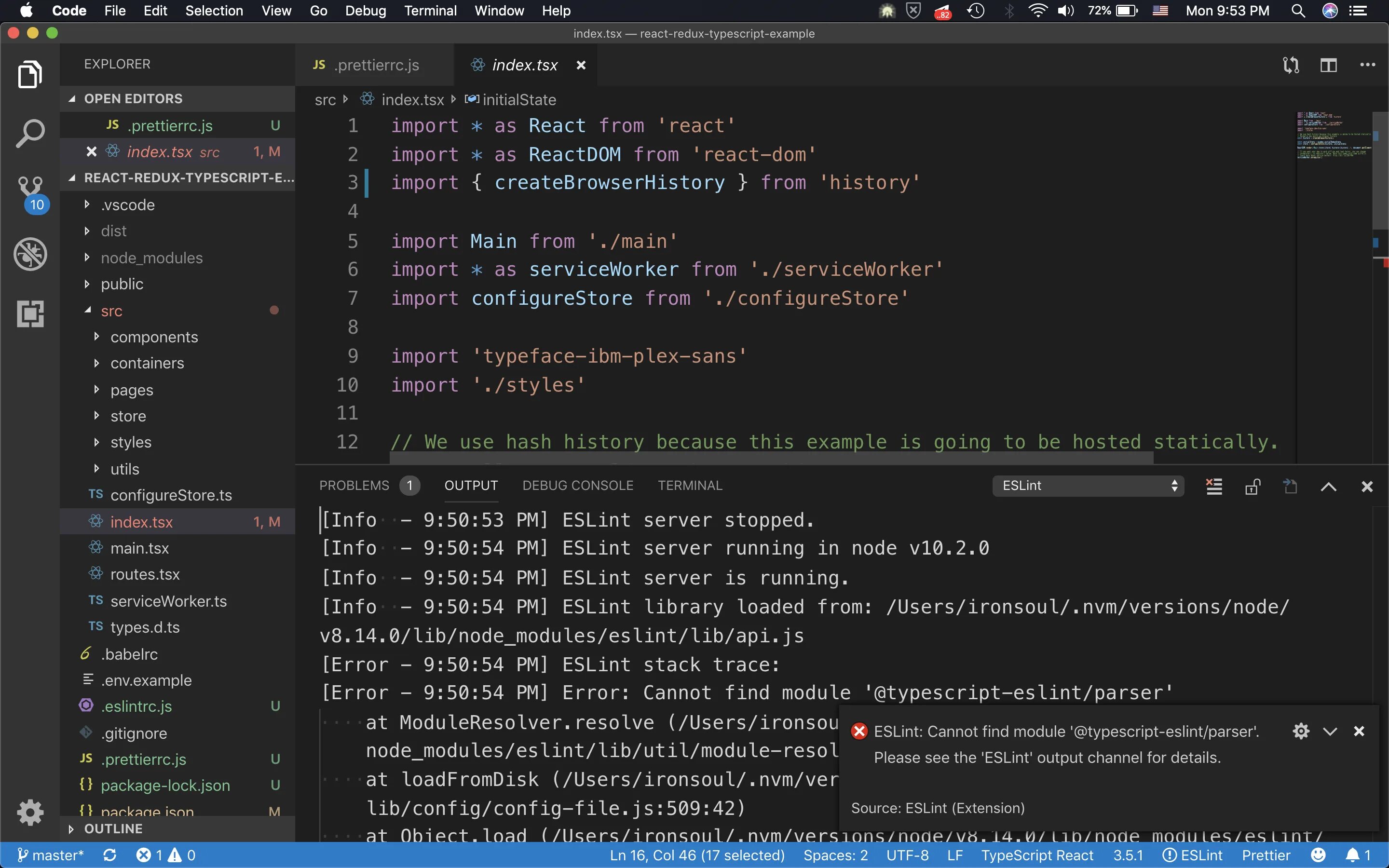Click the editor minimap overview
Screen dimensions: 1389x868
pyautogui.click(x=1333, y=136)
